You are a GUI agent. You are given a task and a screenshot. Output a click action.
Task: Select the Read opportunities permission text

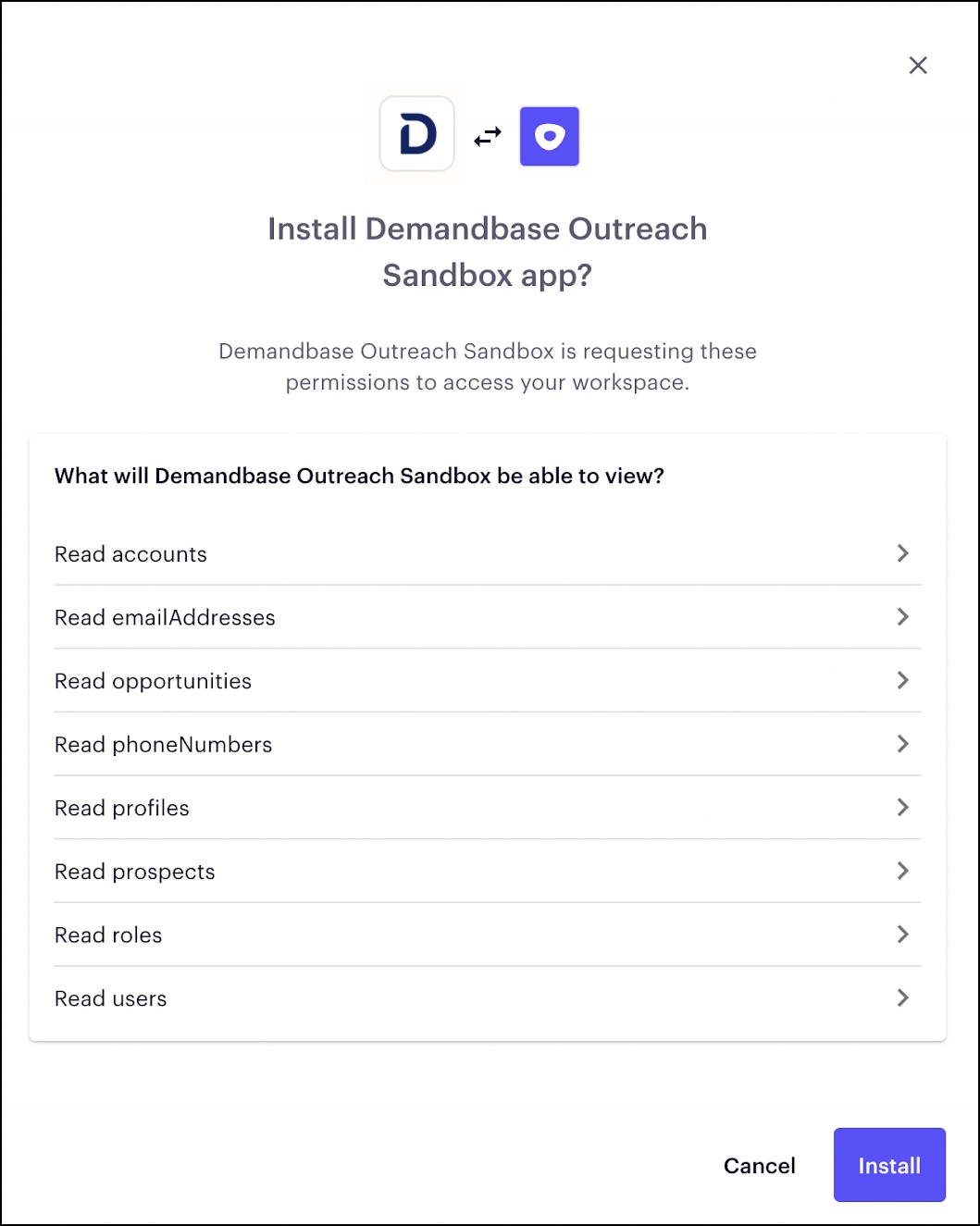point(153,682)
